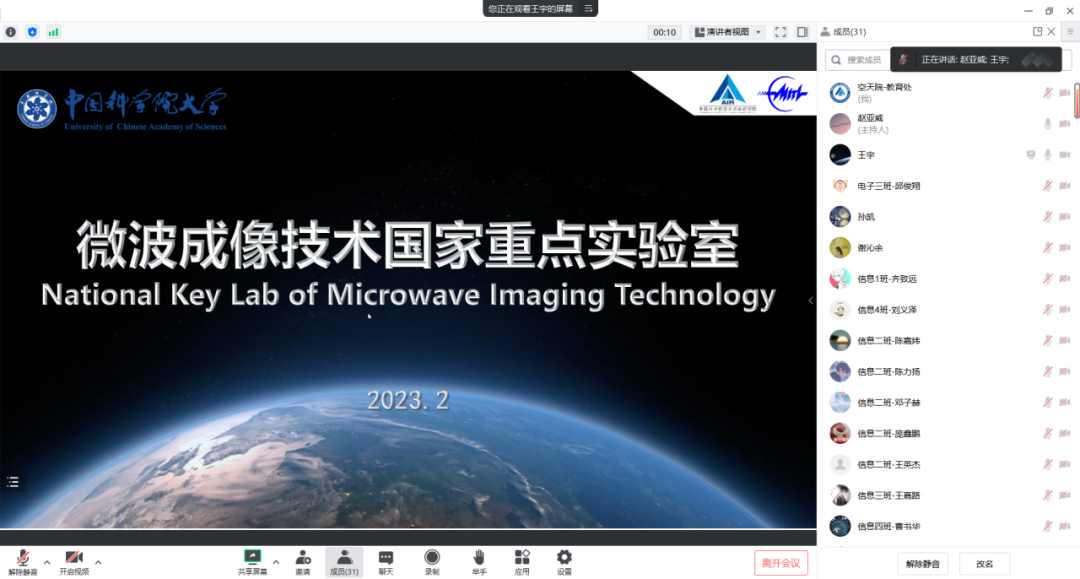Click Rename (改名) button
The image size is (1080, 579).
tap(984, 564)
